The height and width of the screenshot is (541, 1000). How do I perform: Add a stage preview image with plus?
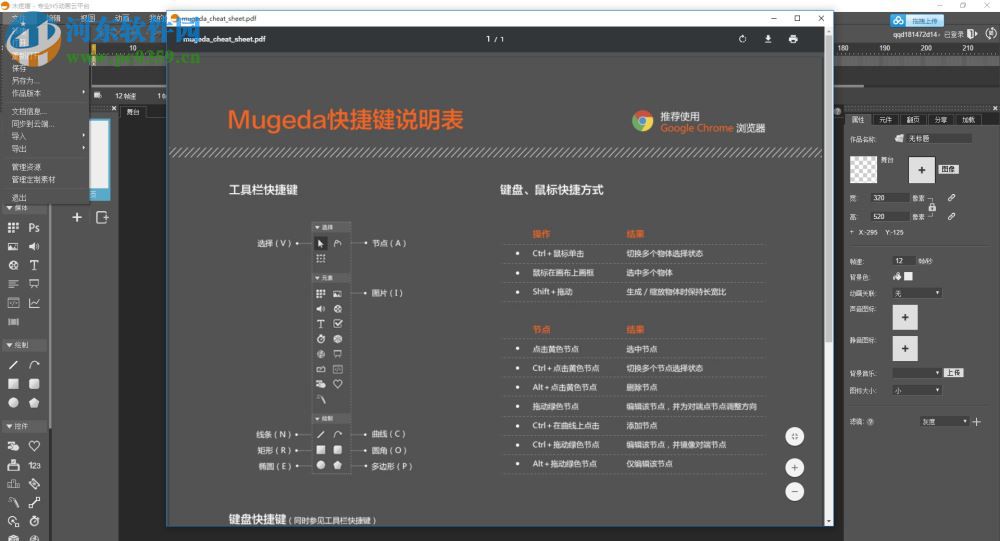click(x=922, y=170)
